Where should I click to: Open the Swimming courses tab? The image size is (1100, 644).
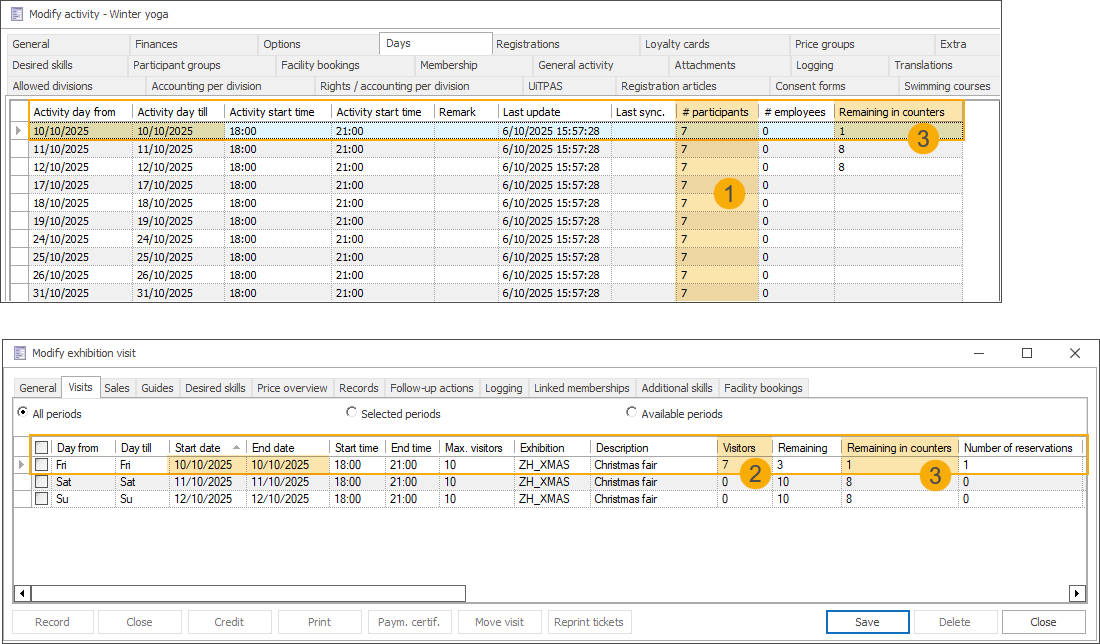point(946,86)
